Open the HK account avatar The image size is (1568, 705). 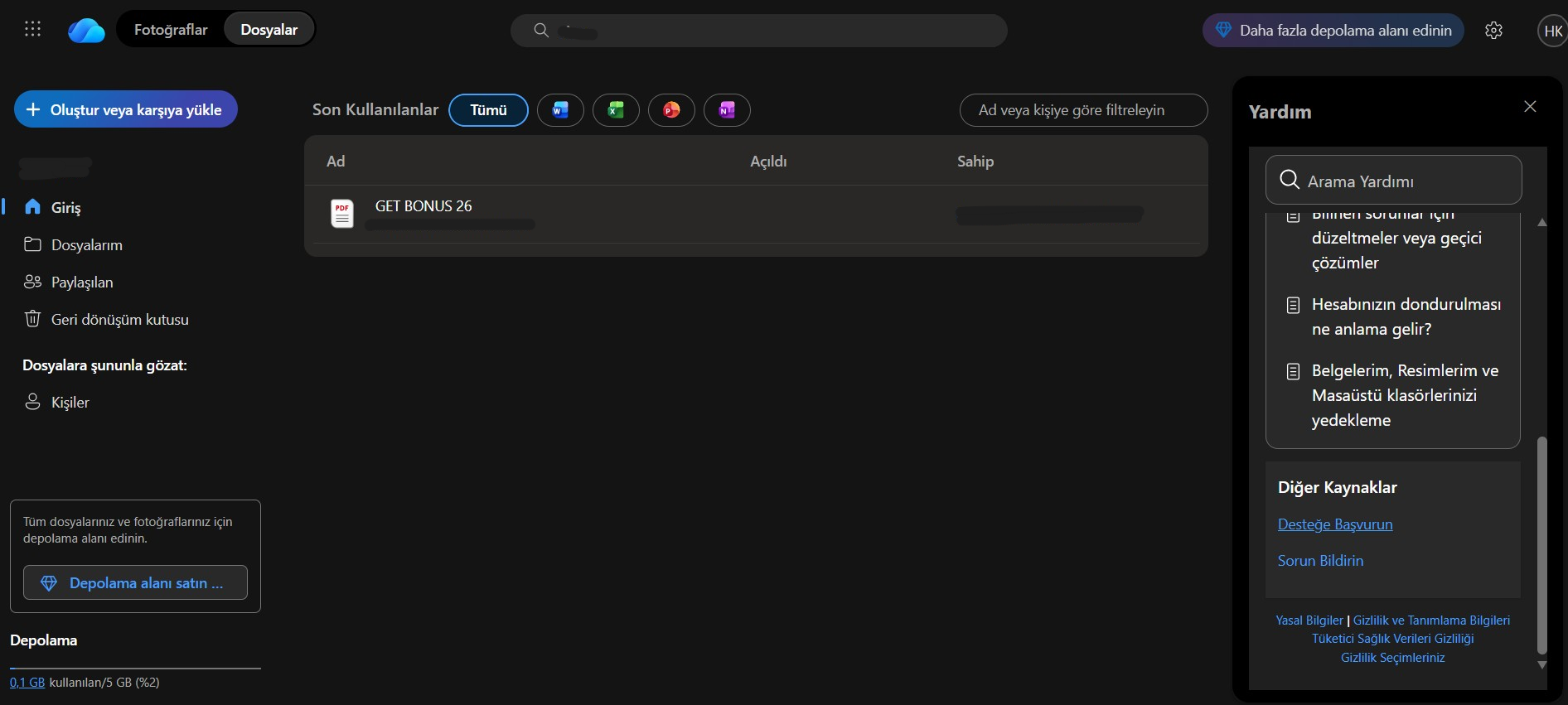click(1553, 31)
